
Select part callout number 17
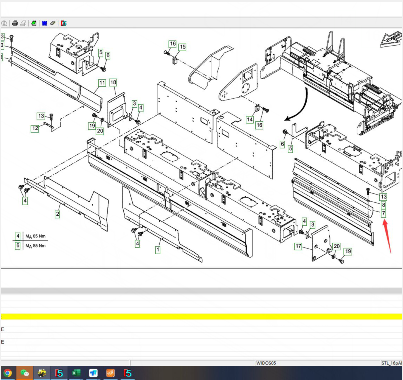(298, 246)
